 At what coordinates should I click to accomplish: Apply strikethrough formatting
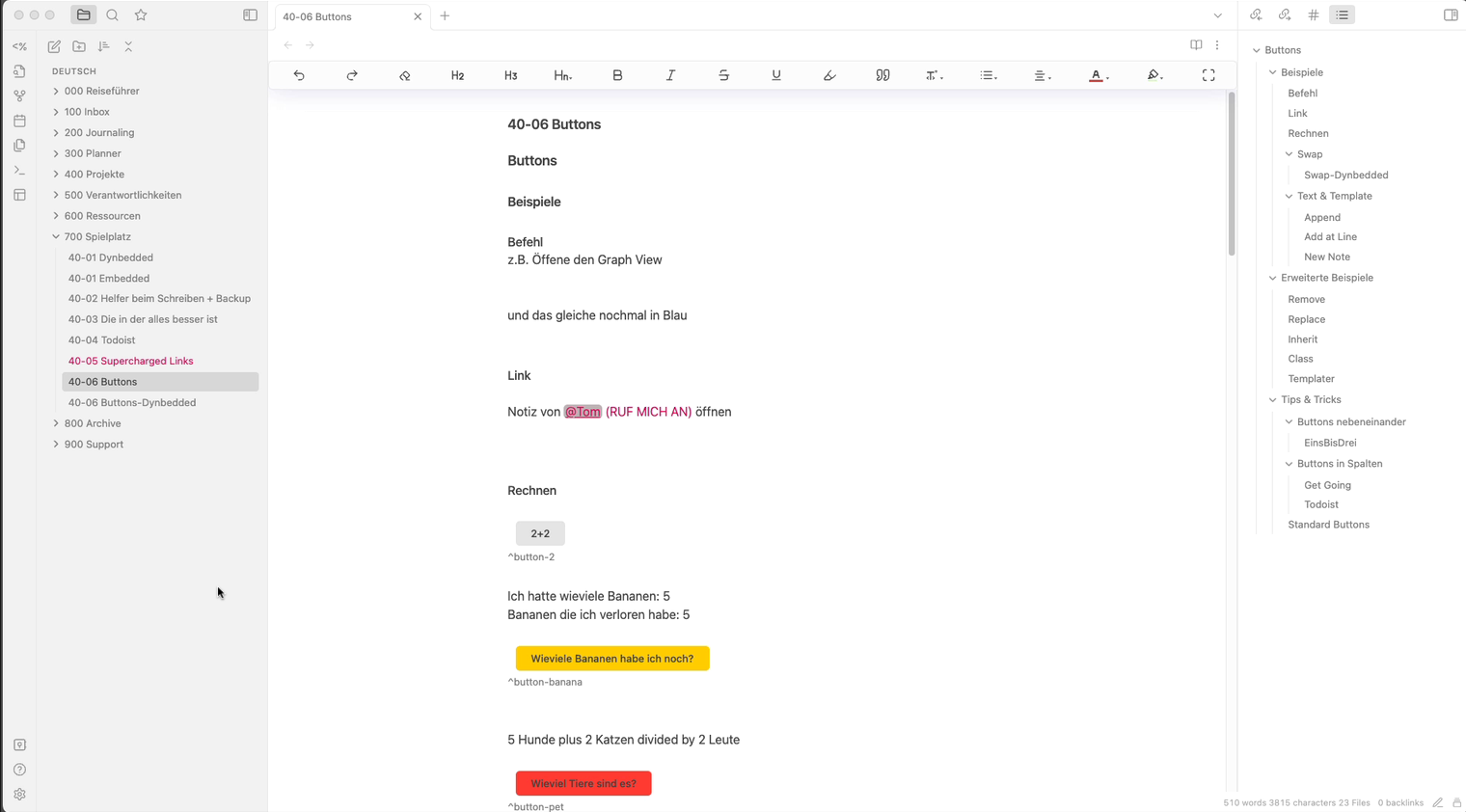click(723, 75)
